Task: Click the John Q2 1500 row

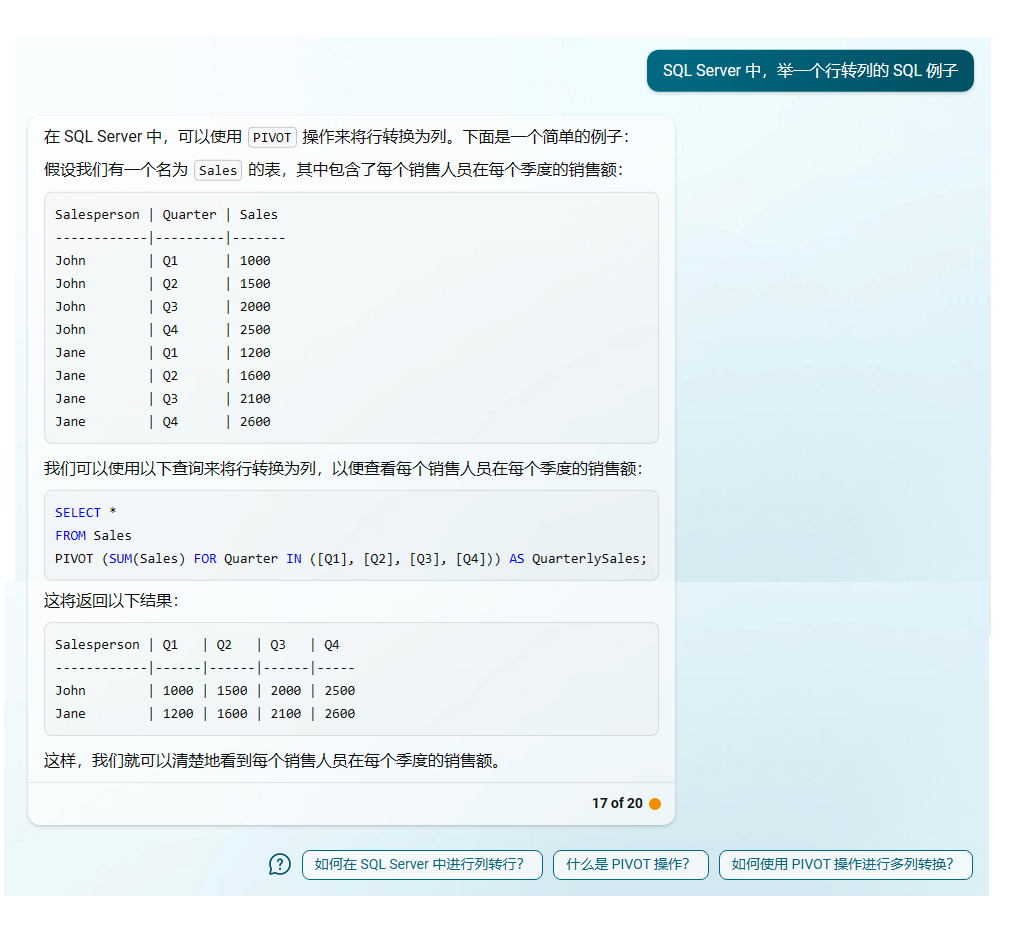Action: (x=162, y=284)
